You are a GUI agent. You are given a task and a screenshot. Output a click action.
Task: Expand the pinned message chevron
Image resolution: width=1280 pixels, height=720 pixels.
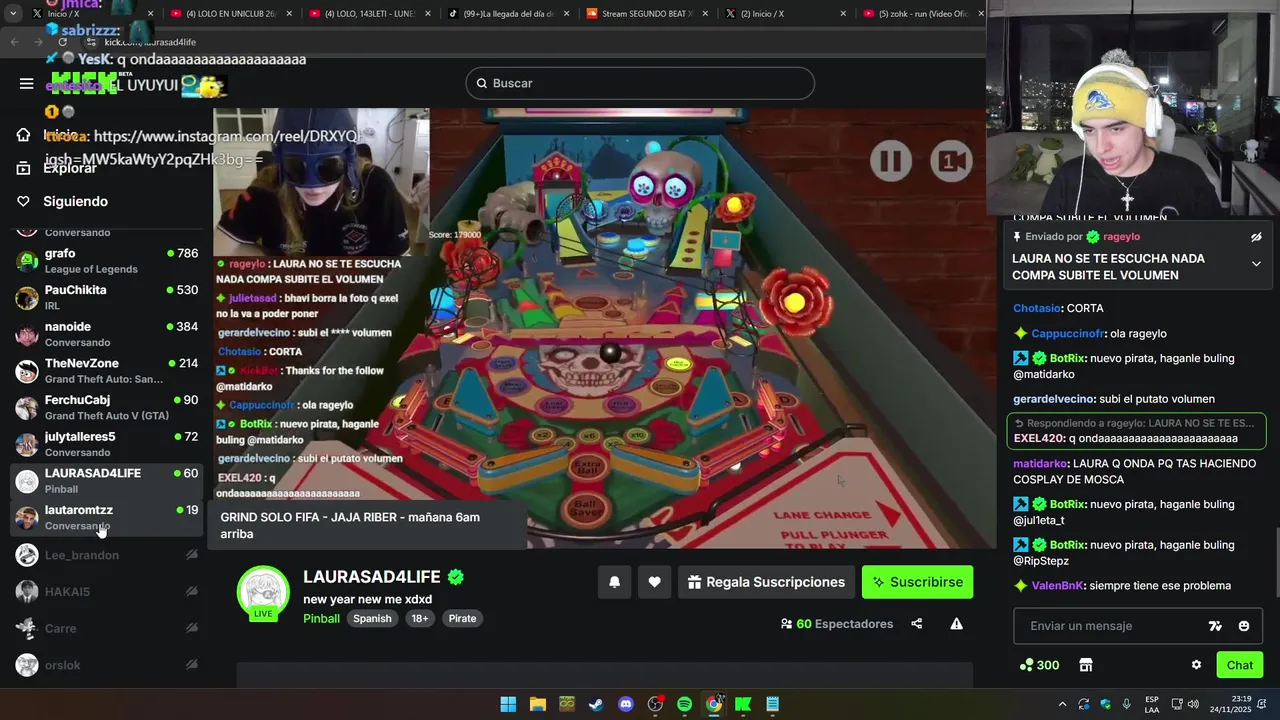click(x=1256, y=264)
